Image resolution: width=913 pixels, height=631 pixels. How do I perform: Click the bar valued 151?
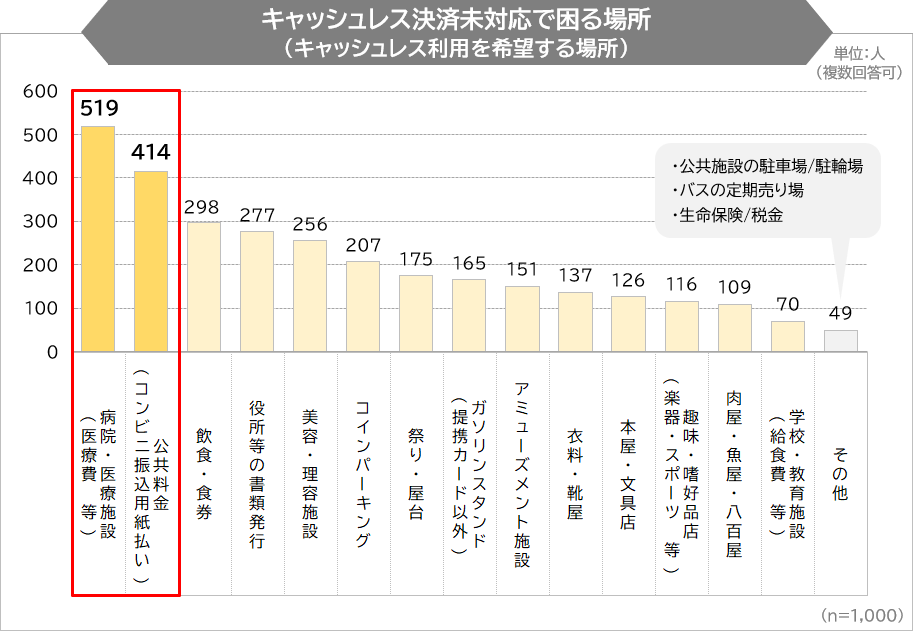tap(522, 319)
